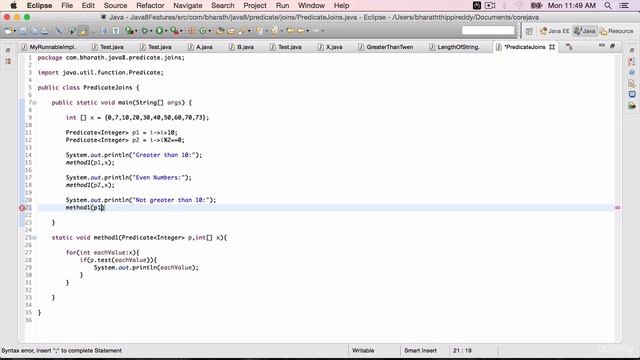The width and height of the screenshot is (640, 360).
Task: Click the error marker on line 21
Action: (x=22, y=208)
